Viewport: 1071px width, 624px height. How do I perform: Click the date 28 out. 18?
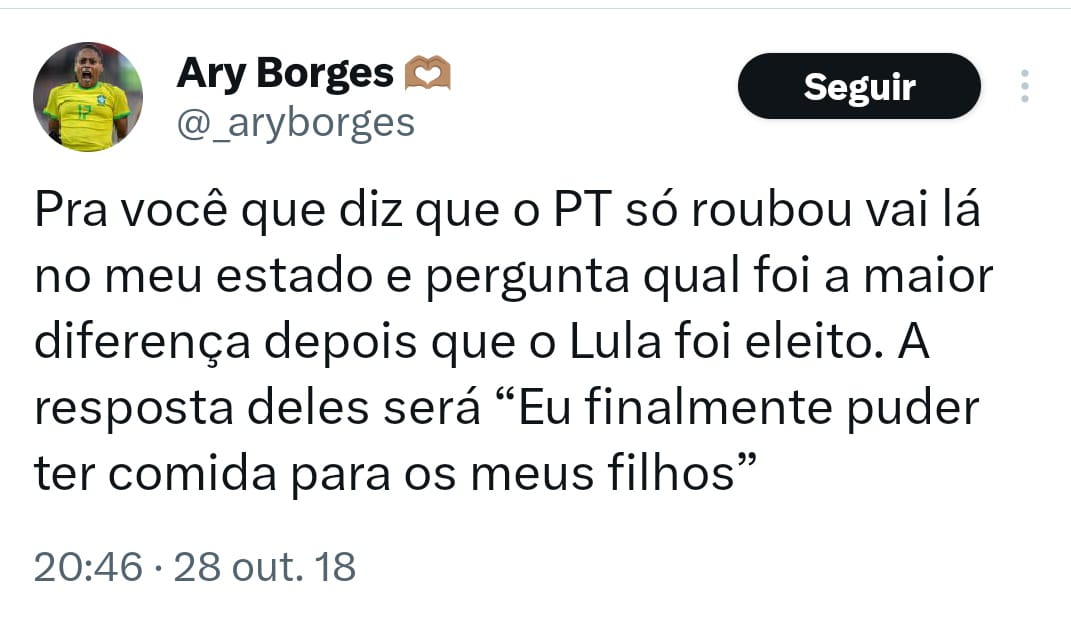(x=264, y=567)
